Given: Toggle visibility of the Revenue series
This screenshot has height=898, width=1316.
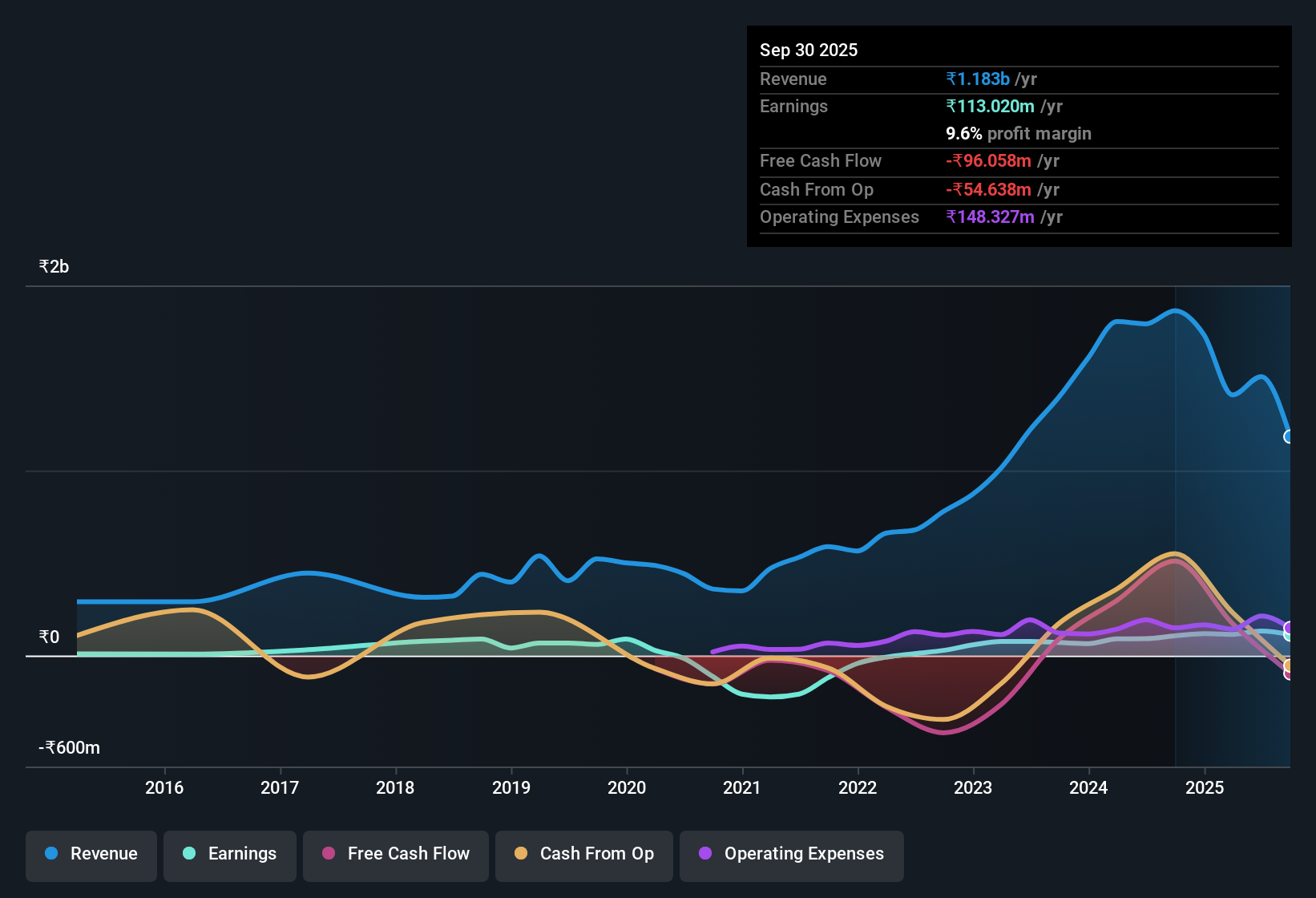Looking at the screenshot, I should 91,854.
